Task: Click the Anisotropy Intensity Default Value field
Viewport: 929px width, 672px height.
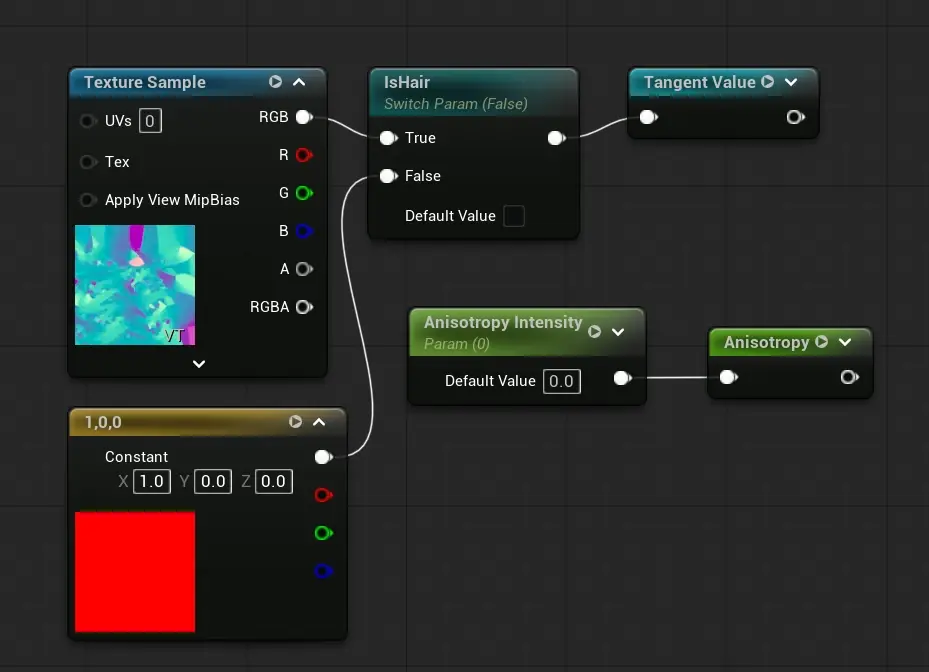Action: point(562,381)
